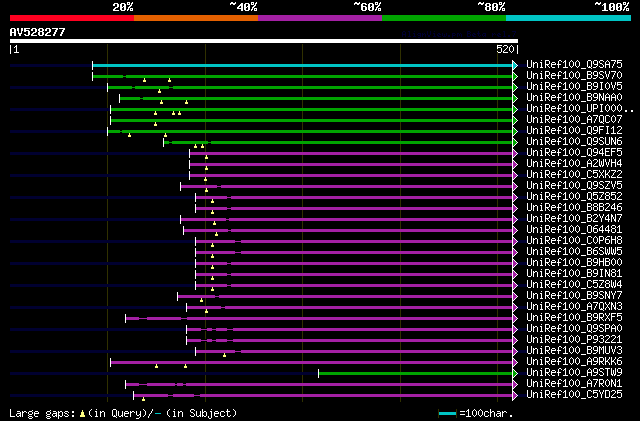Screen dimensions: 640x421
Task: Open hit UniRef100_Q9FI12
Action: (574, 131)
